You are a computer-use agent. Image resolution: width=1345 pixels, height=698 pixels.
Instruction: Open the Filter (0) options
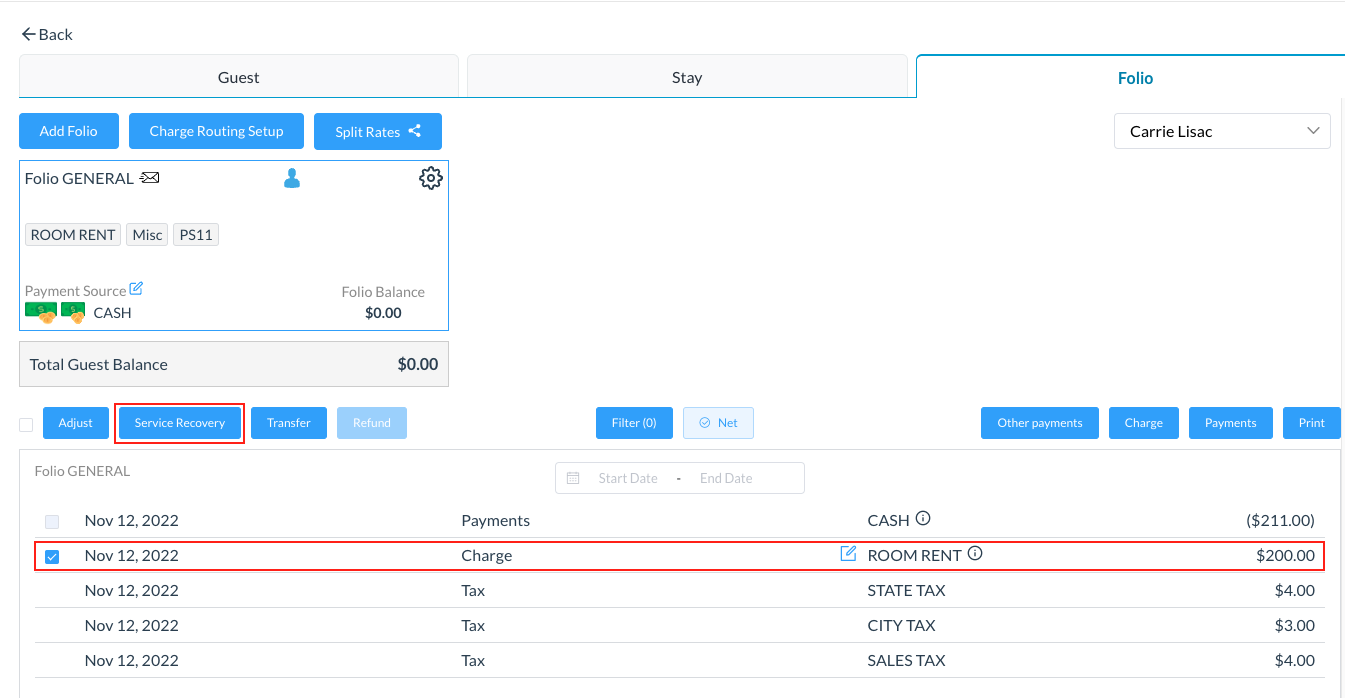tap(634, 423)
